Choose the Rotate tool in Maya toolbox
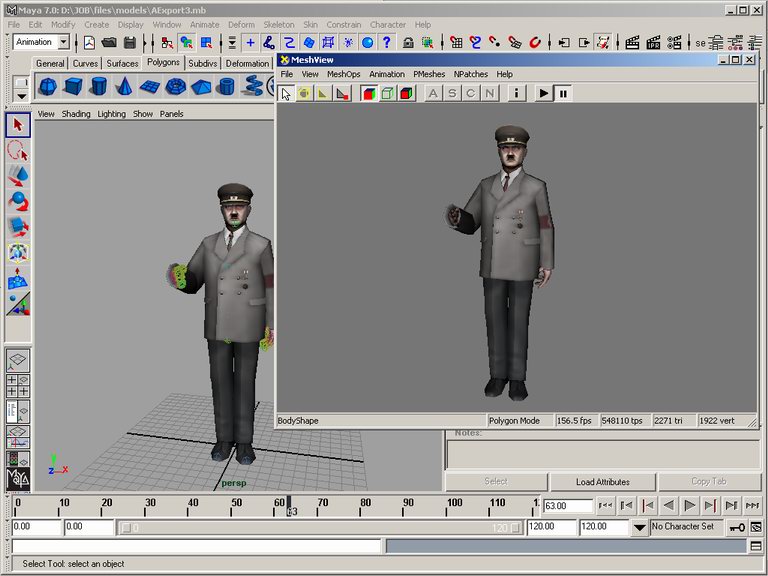This screenshot has width=768, height=576. click(x=18, y=201)
